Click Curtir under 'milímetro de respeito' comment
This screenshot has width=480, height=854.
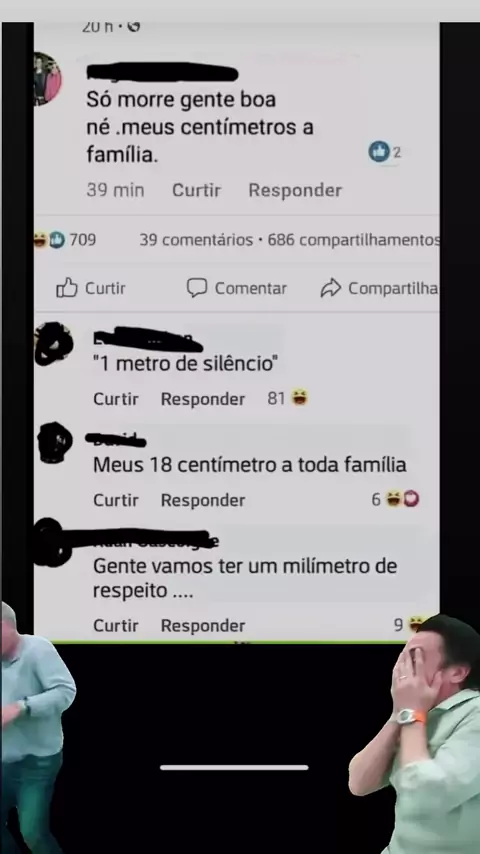pos(116,625)
